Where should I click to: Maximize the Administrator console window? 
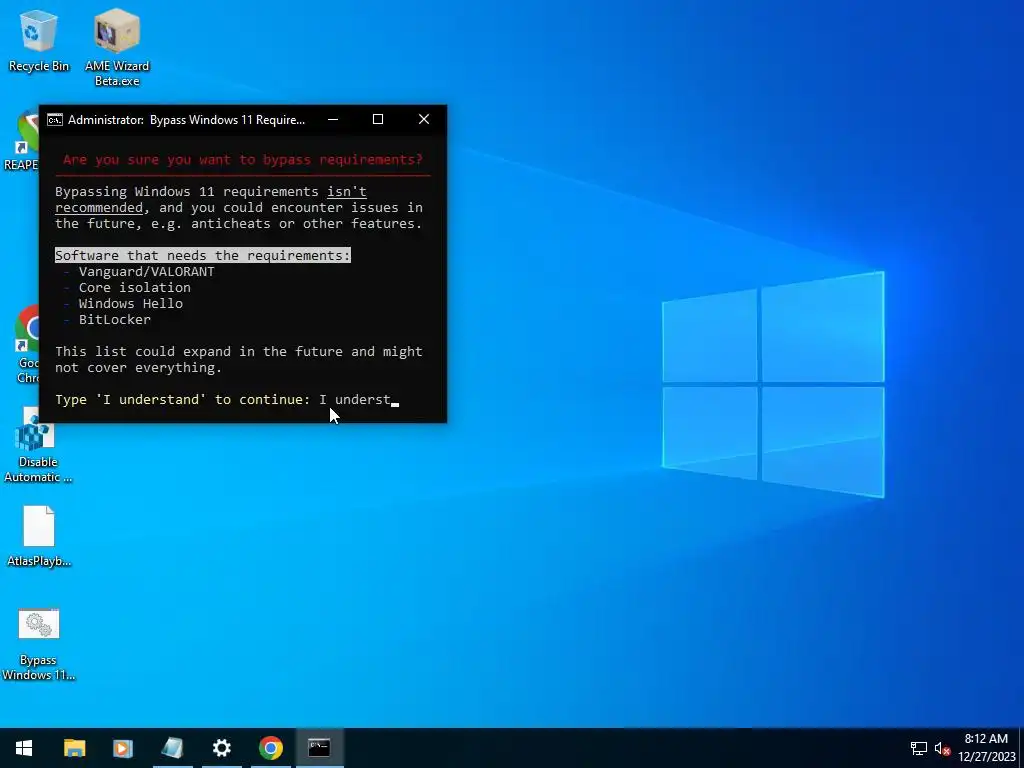pyautogui.click(x=377, y=120)
